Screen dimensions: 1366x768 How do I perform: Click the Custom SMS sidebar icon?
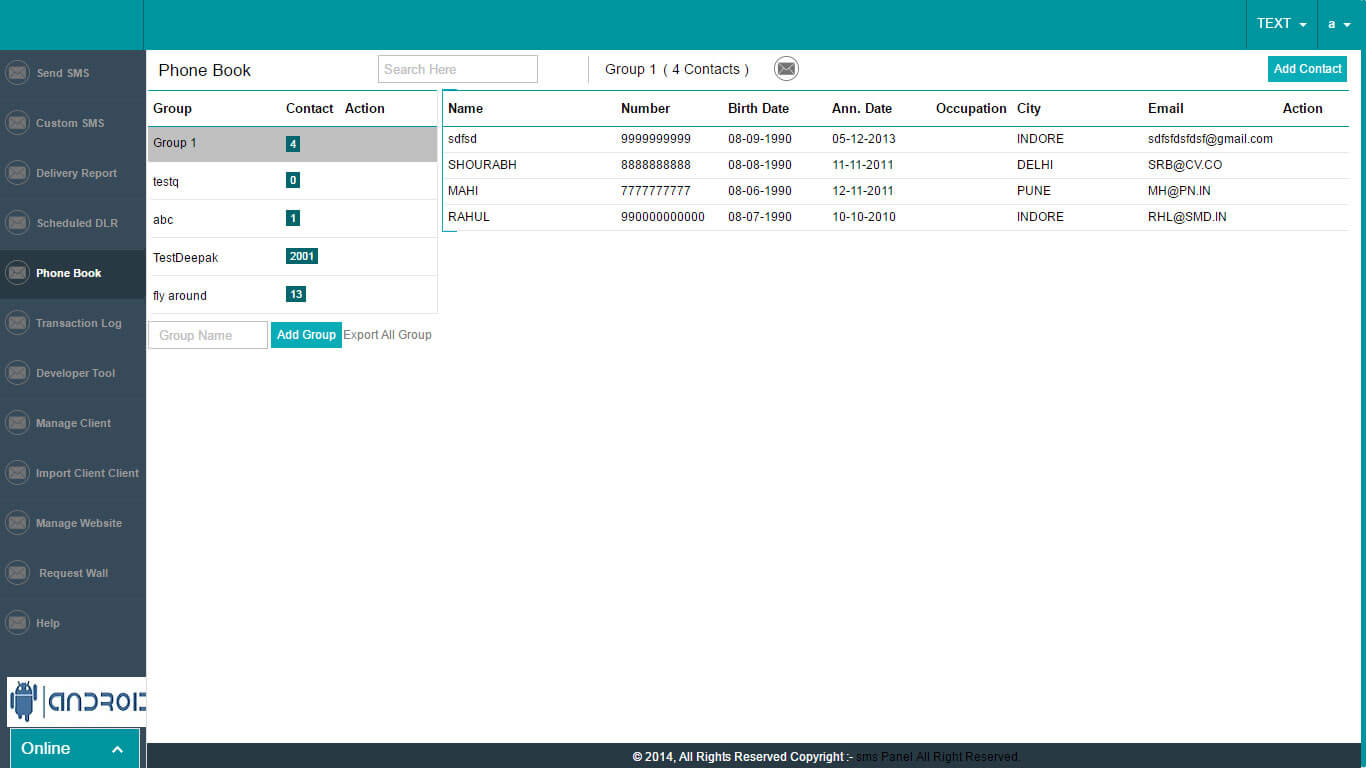(17, 123)
